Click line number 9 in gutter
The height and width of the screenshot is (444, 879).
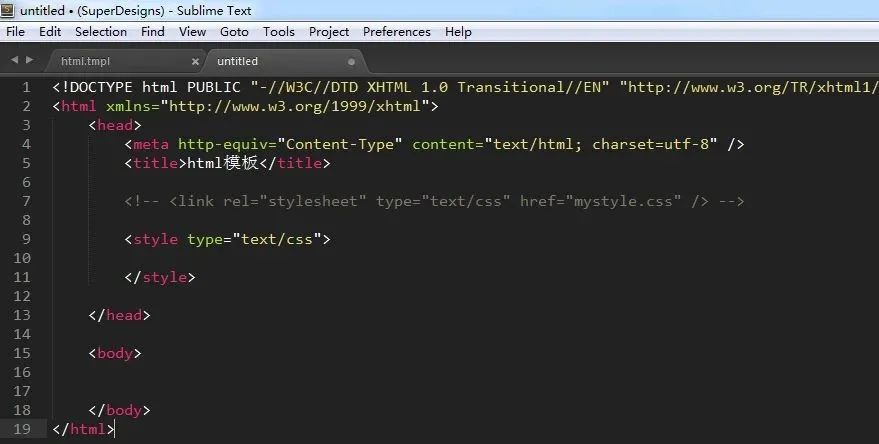26,239
